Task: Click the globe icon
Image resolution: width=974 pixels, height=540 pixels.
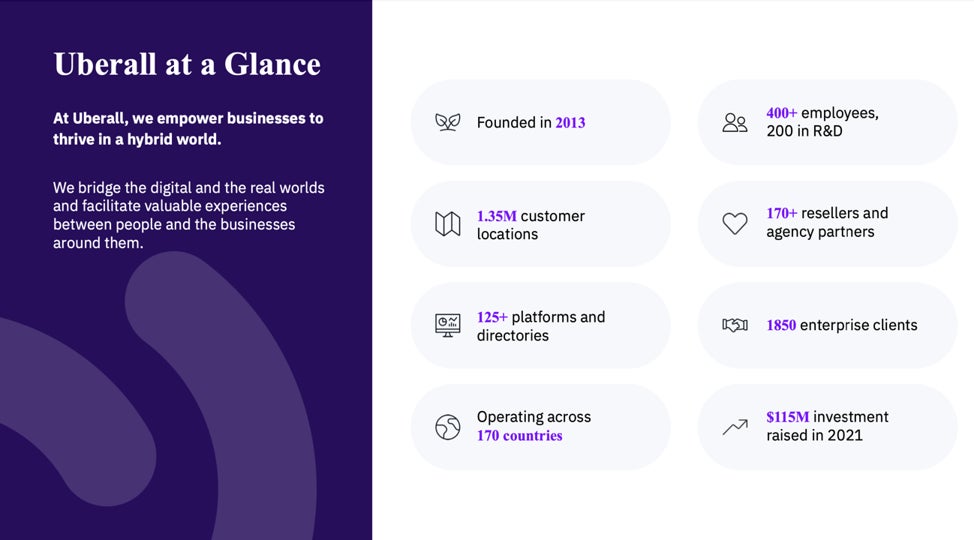Action: [x=447, y=427]
